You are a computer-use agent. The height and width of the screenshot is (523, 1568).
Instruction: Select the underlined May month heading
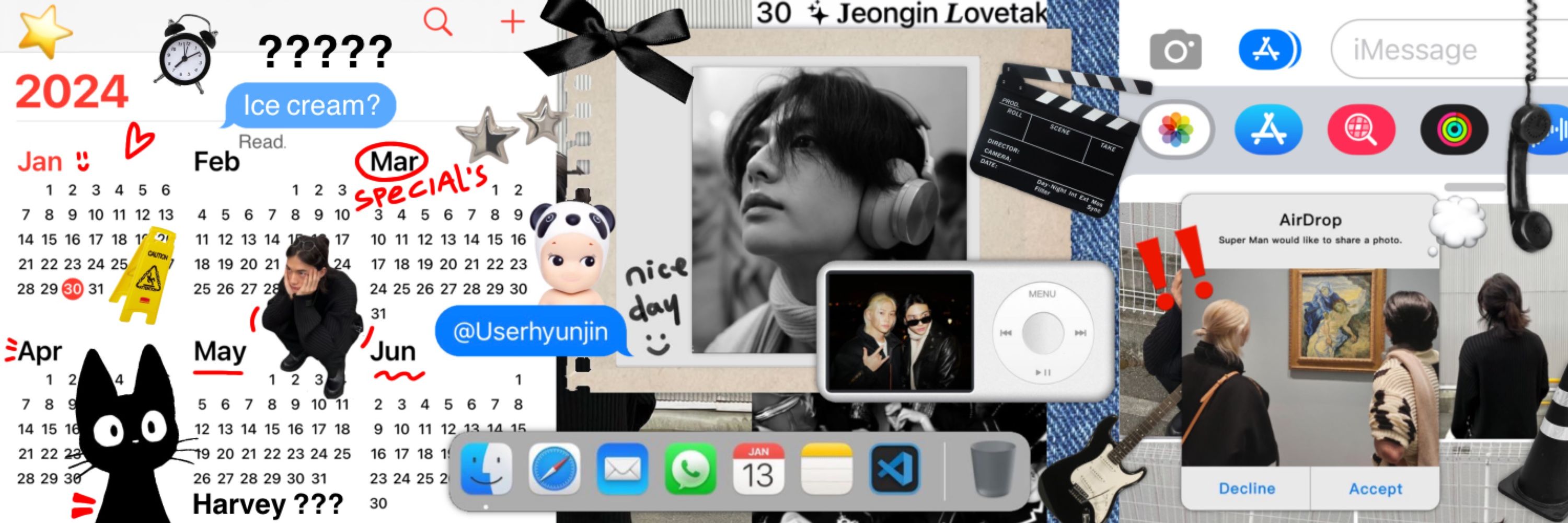coord(220,351)
